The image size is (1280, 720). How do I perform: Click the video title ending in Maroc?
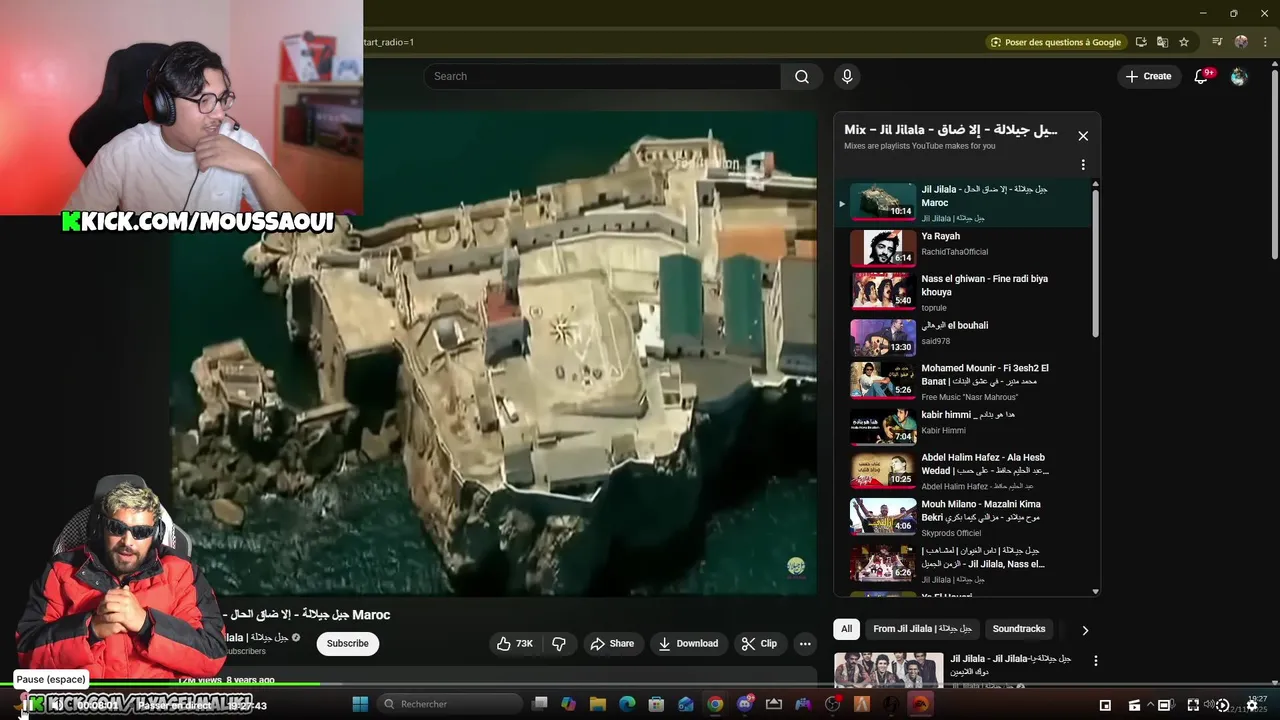point(306,615)
